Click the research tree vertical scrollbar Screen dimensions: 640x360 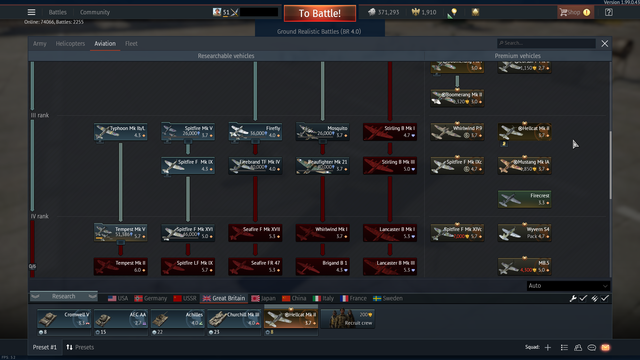611,165
